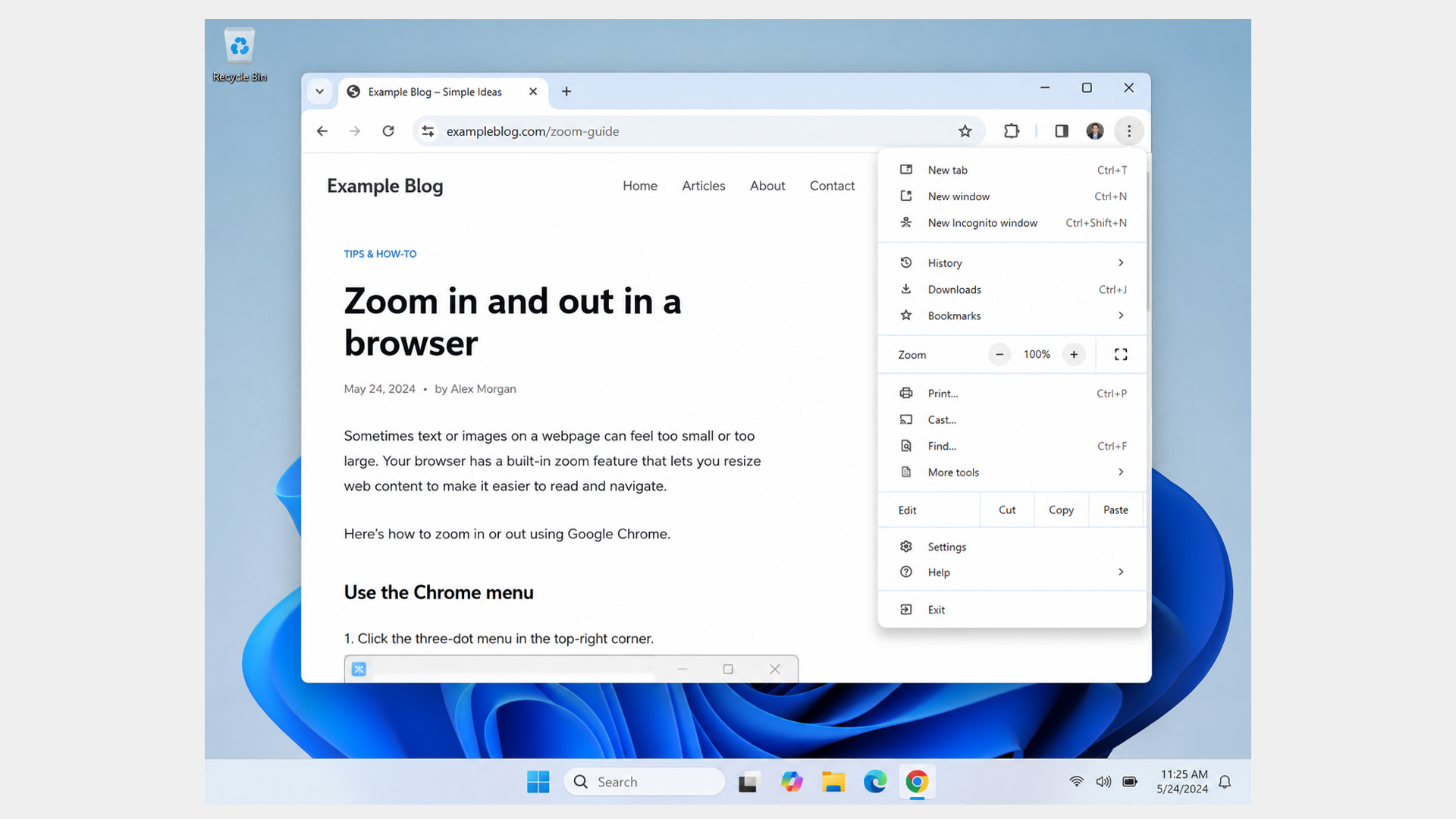Click the back navigation arrow
Screen dimensions: 1456x819
[322, 131]
